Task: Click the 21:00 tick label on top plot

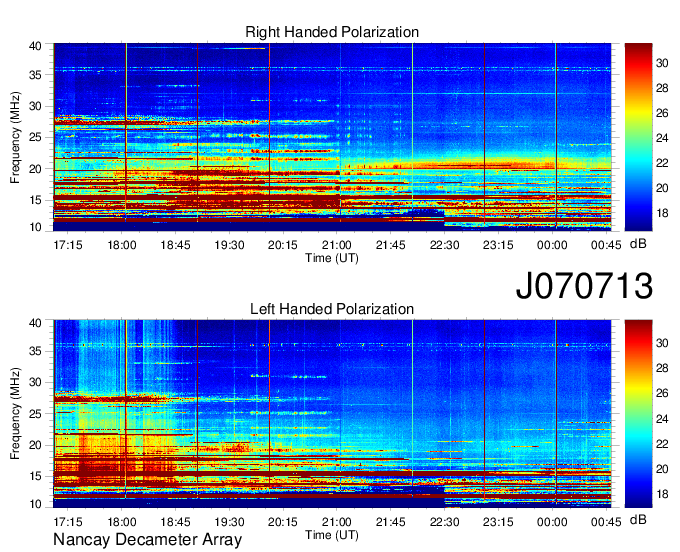Action: click(337, 245)
